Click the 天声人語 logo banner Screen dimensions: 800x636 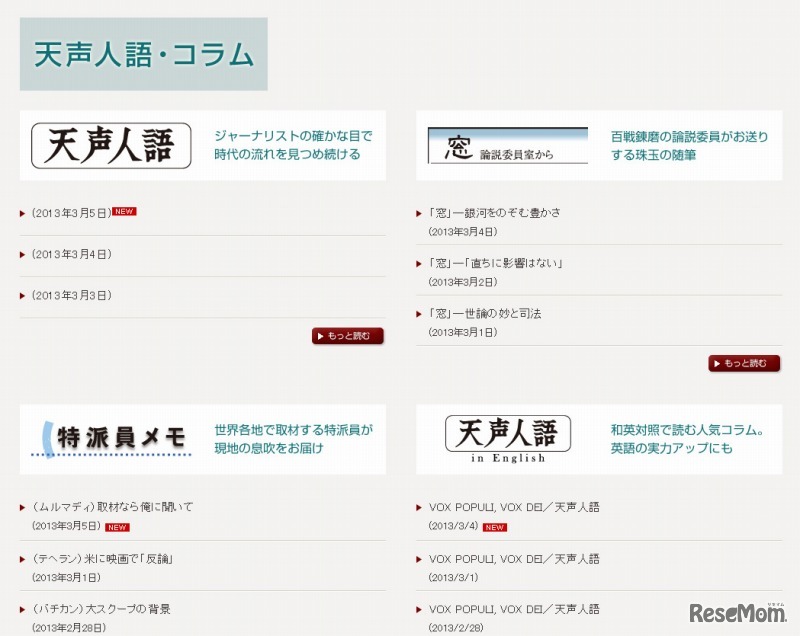pyautogui.click(x=110, y=144)
